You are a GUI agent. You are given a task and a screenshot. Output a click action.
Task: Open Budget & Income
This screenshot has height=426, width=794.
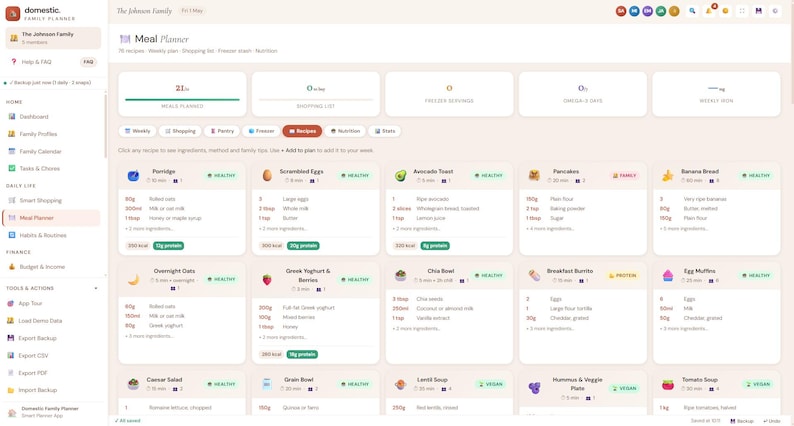[52, 266]
